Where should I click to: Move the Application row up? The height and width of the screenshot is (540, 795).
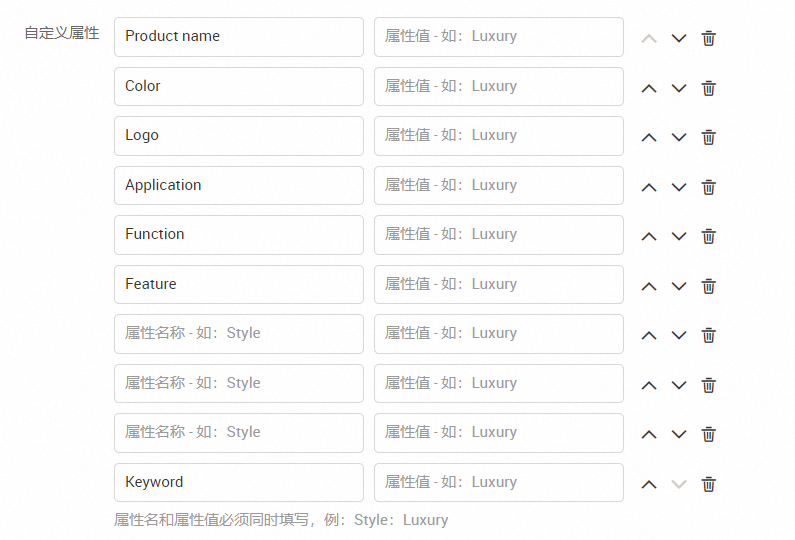coord(649,187)
